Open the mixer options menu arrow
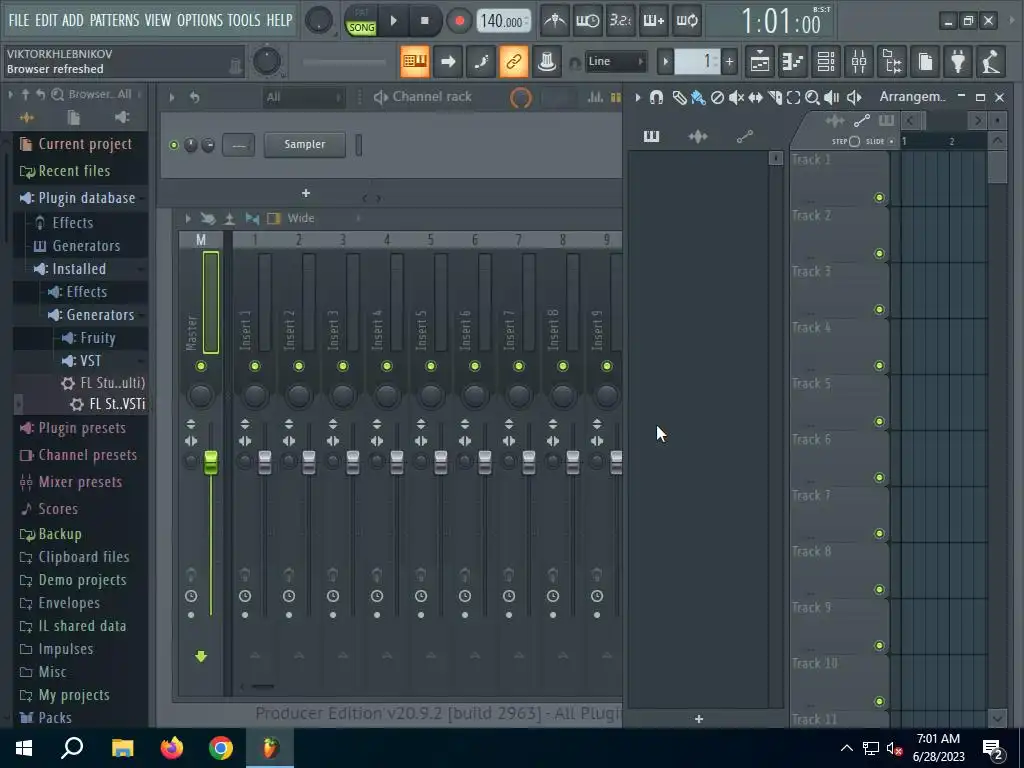 tap(187, 218)
